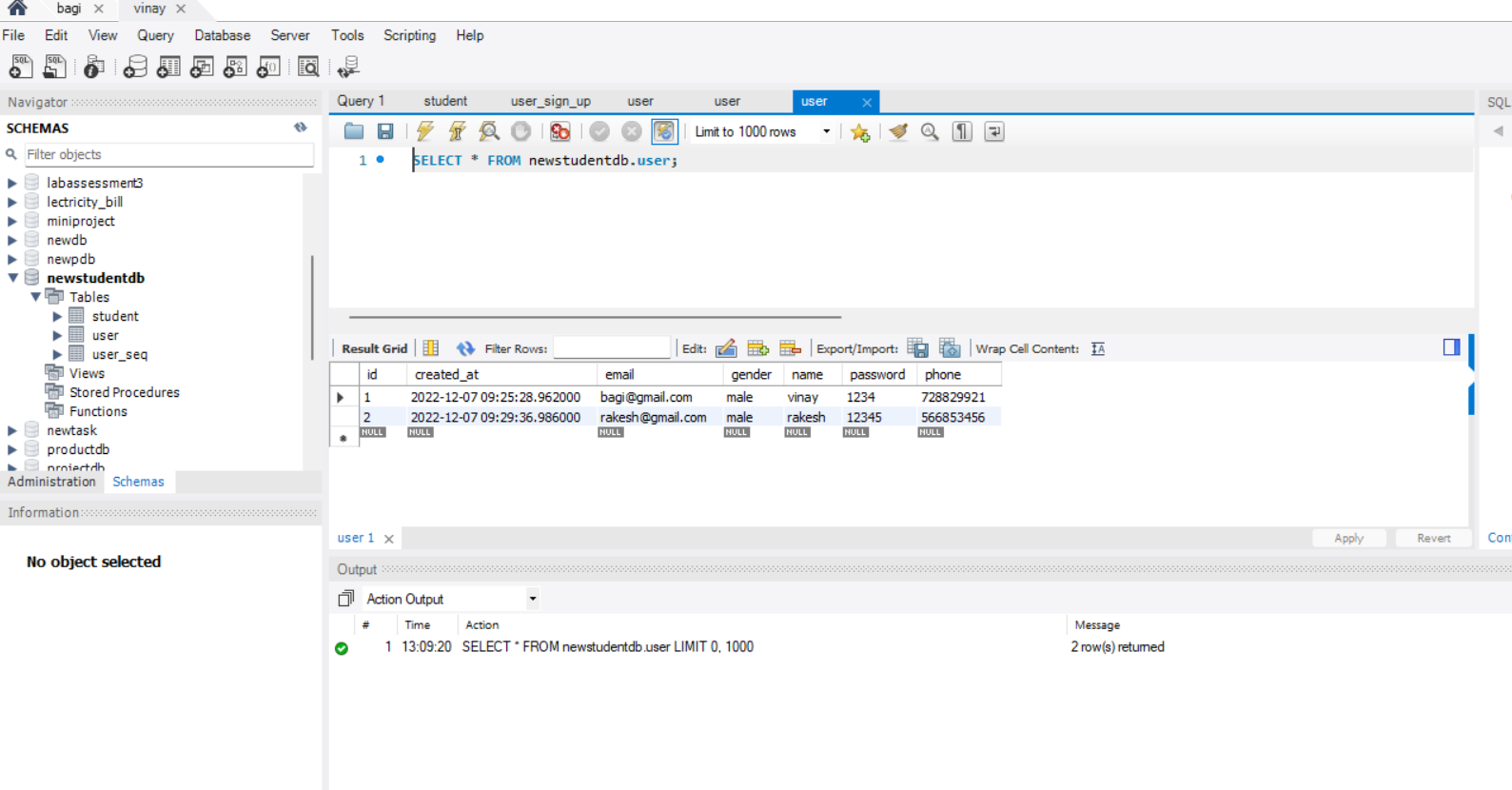This screenshot has width=1512, height=790.
Task: Rollback the current transaction
Action: tap(632, 131)
